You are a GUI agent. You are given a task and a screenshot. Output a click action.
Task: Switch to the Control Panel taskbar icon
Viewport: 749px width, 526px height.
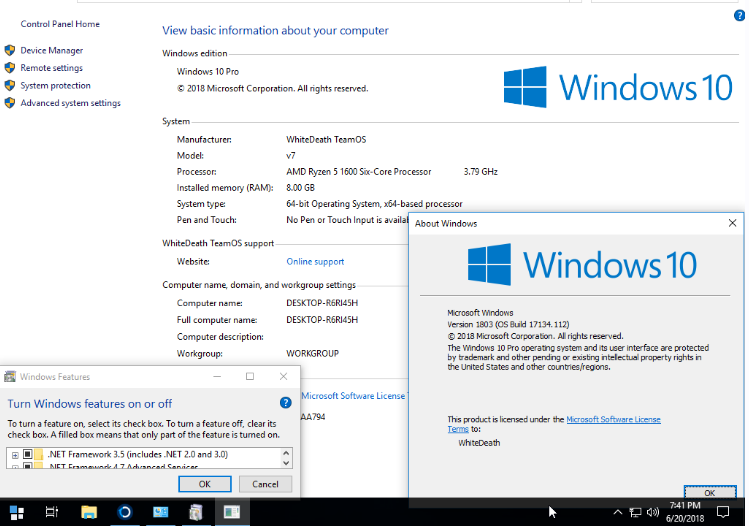click(160, 512)
